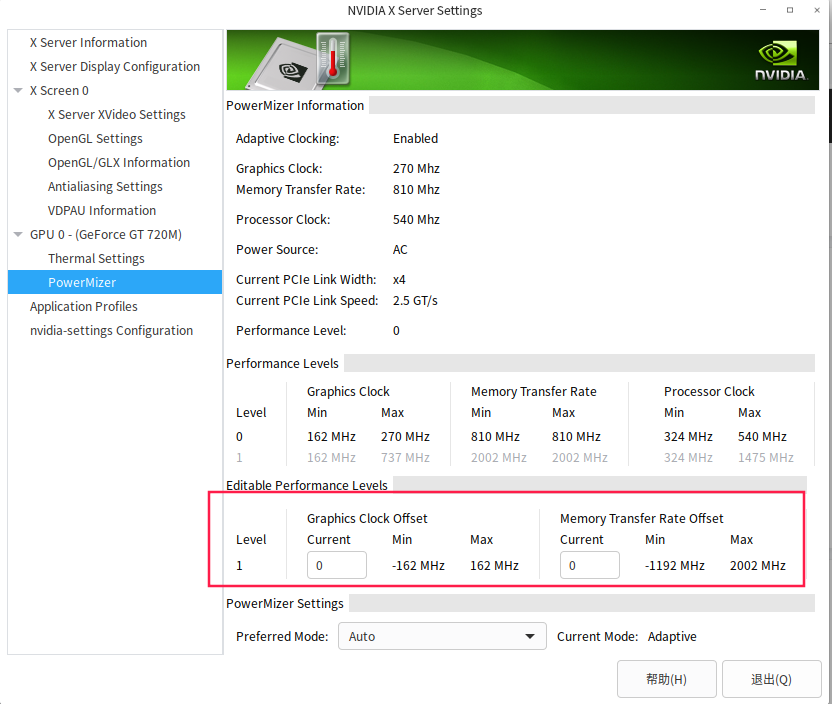This screenshot has width=832, height=704.
Task: Maximize the NVIDIA X Server Settings window
Action: [x=790, y=10]
